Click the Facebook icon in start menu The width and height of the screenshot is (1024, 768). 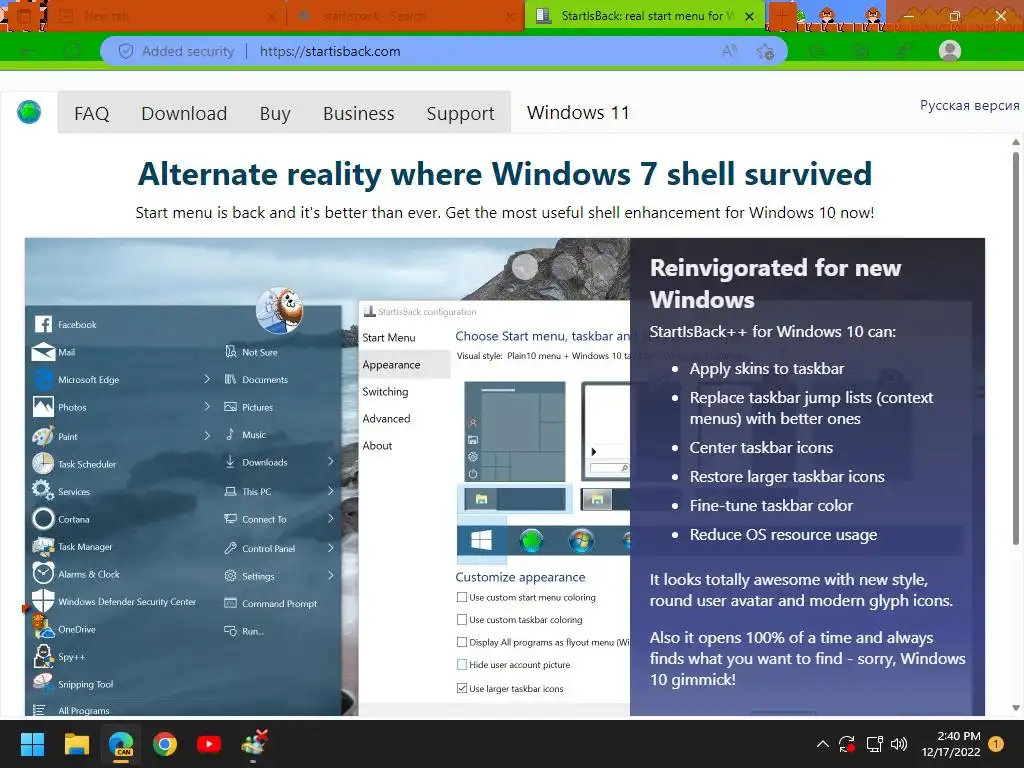[x=43, y=324]
